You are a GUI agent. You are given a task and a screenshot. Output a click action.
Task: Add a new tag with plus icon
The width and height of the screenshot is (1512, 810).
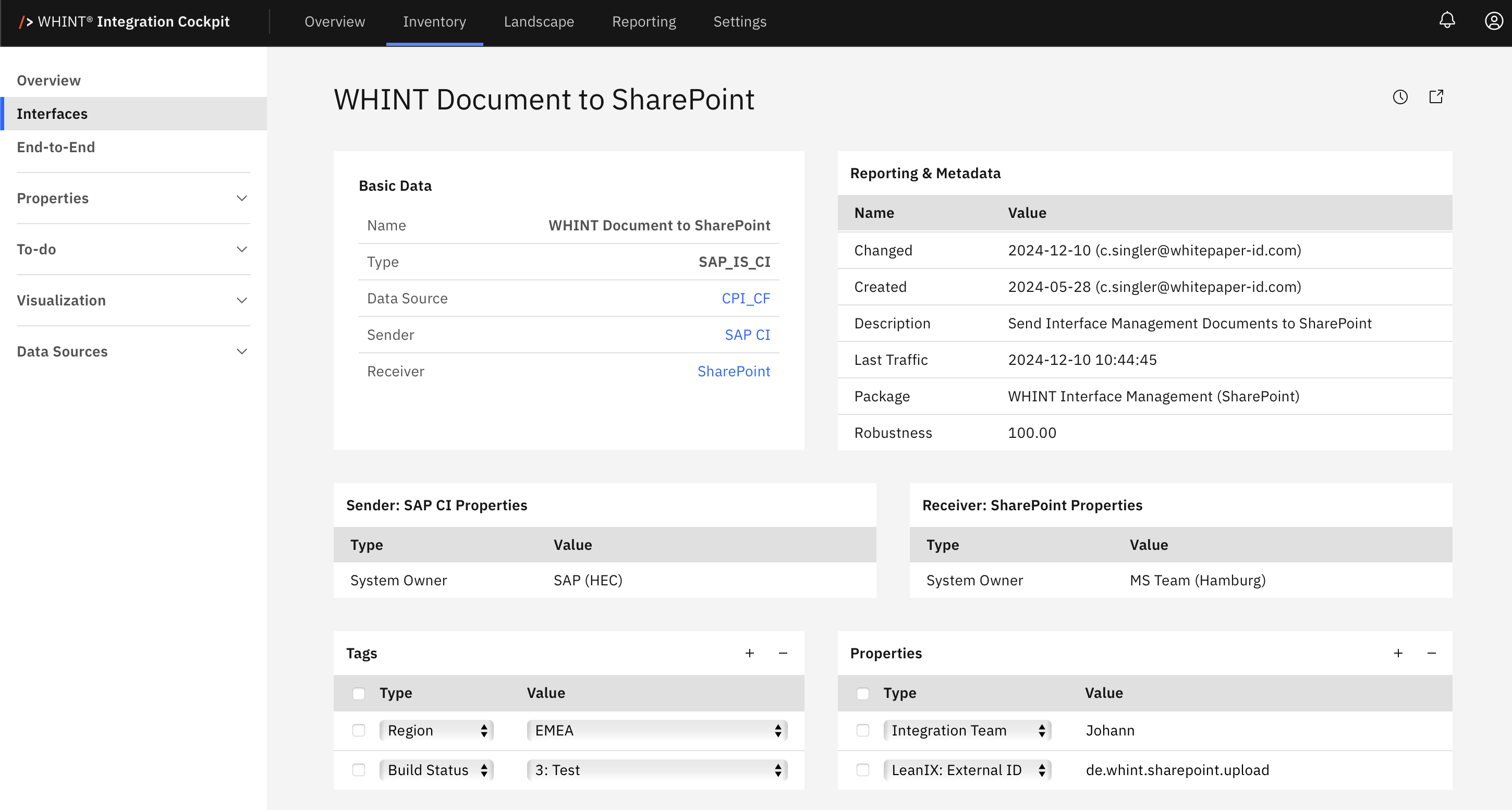(750, 653)
